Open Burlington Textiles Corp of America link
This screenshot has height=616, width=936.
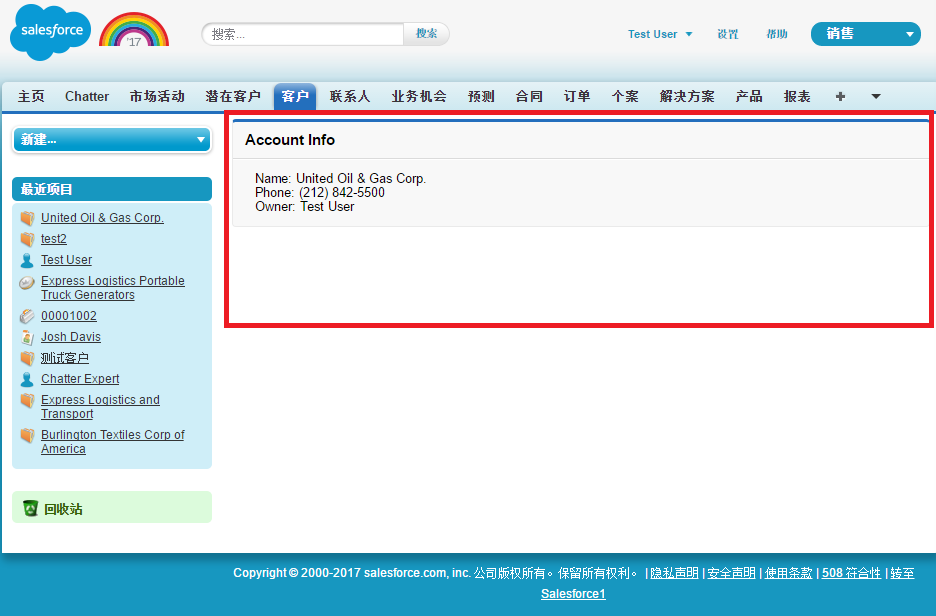click(113, 442)
